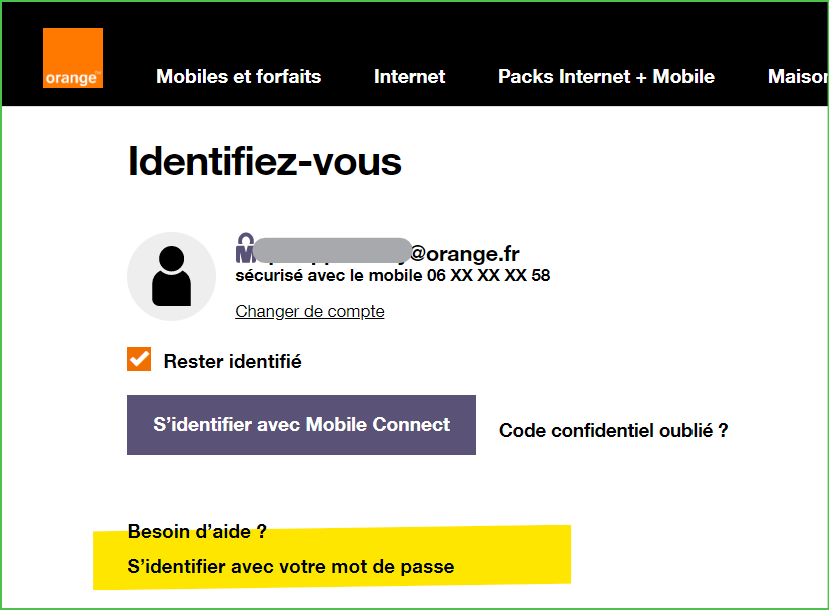Click Code confidentiel oublié ? link
The image size is (829, 610).
[x=613, y=431]
